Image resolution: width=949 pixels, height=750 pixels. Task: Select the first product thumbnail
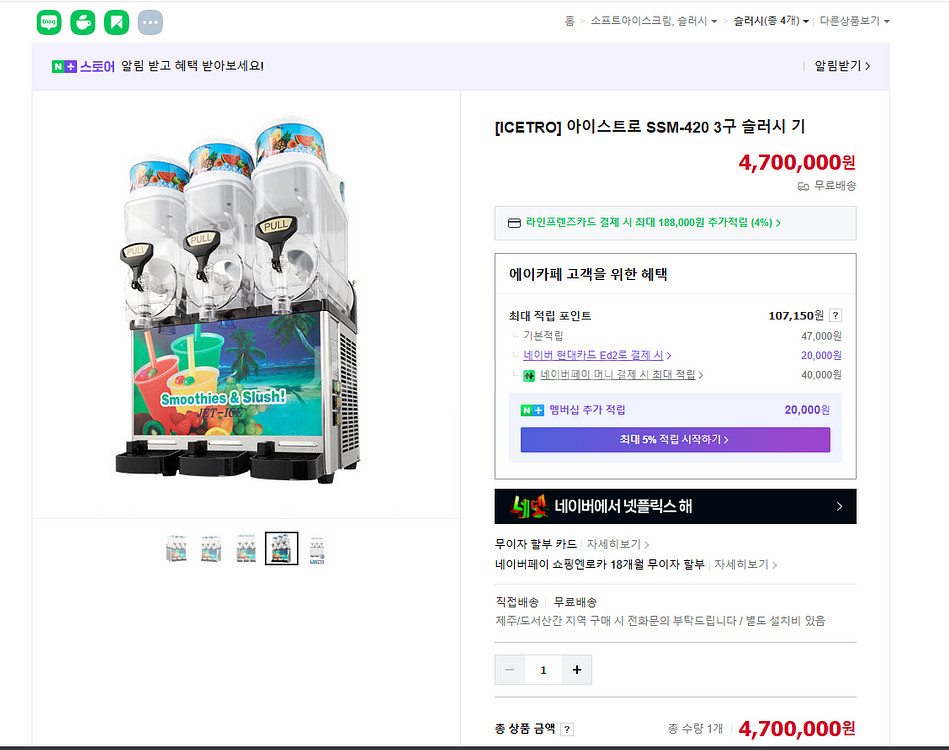point(177,548)
